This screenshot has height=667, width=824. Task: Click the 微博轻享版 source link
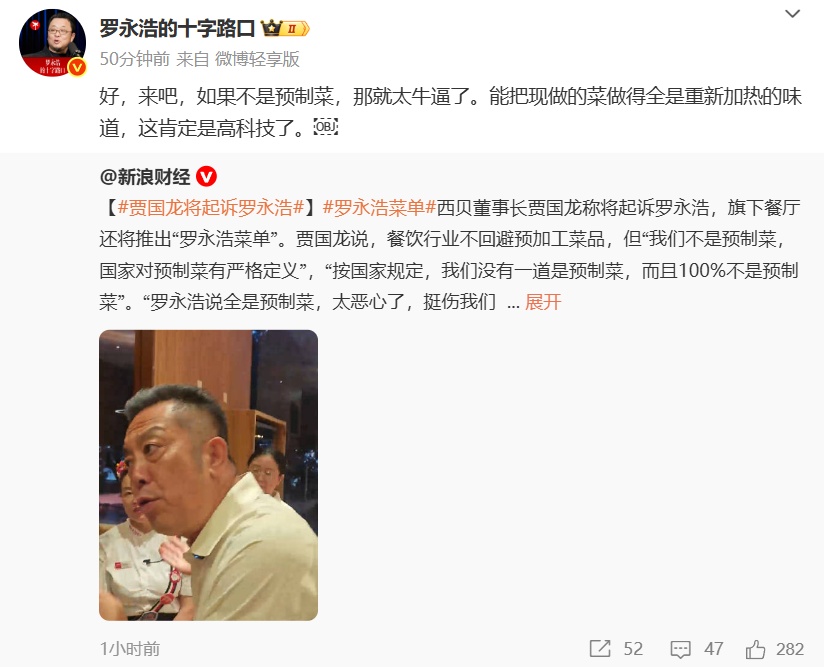(x=257, y=59)
